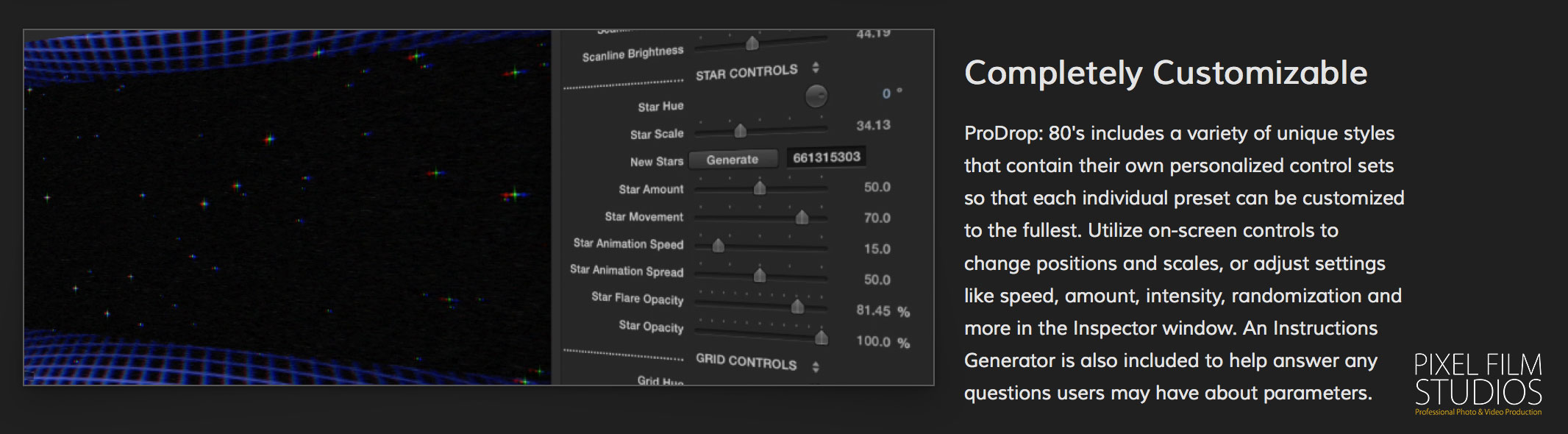The height and width of the screenshot is (434, 1568).
Task: Click the Star Animation Speed slider handle
Action: point(719,245)
